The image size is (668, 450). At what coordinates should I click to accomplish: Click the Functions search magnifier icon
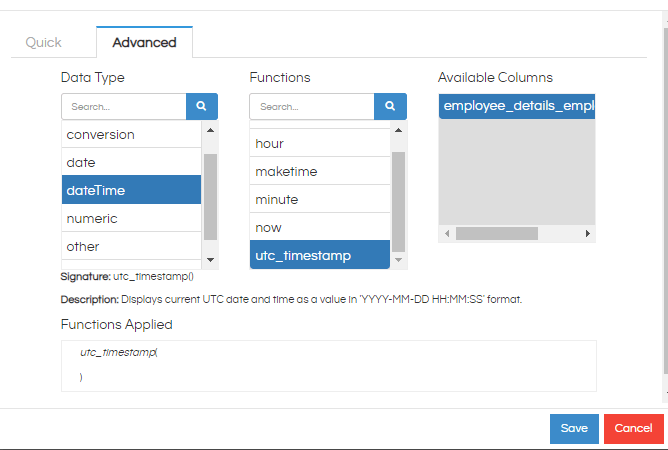390,106
